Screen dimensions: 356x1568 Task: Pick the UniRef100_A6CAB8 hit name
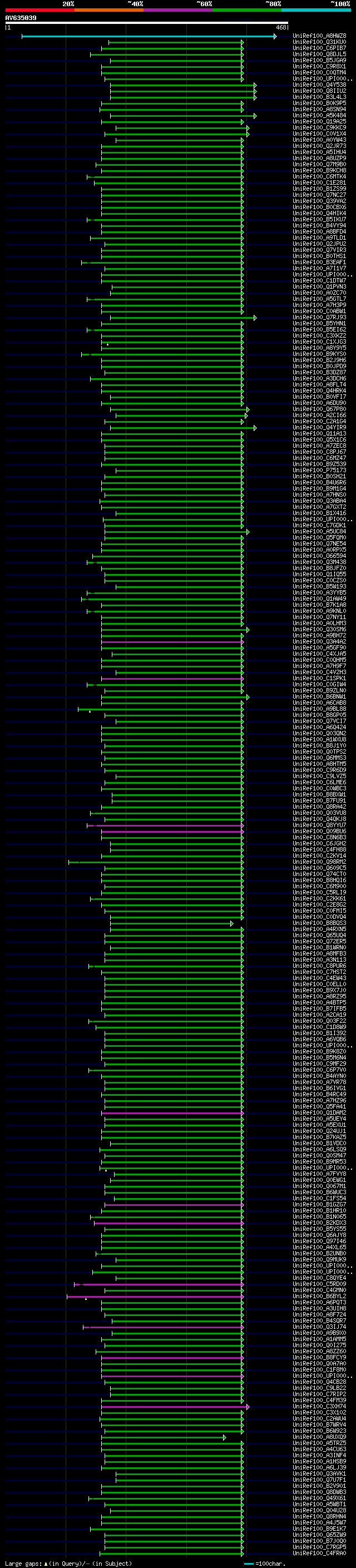pyautogui.click(x=319, y=703)
